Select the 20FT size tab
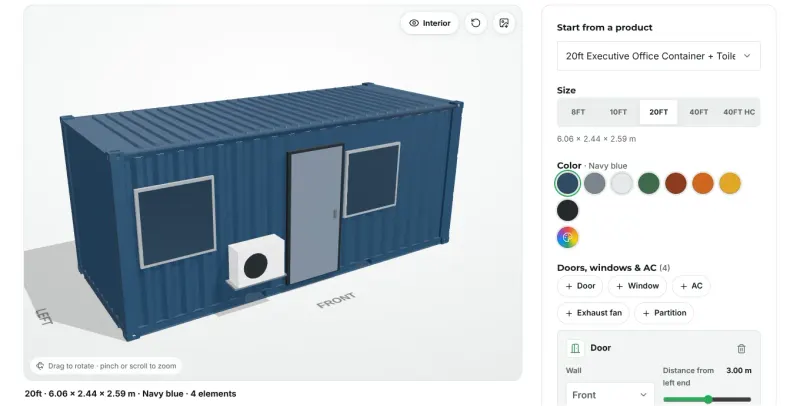Viewport: 800px width, 406px height. (x=658, y=112)
